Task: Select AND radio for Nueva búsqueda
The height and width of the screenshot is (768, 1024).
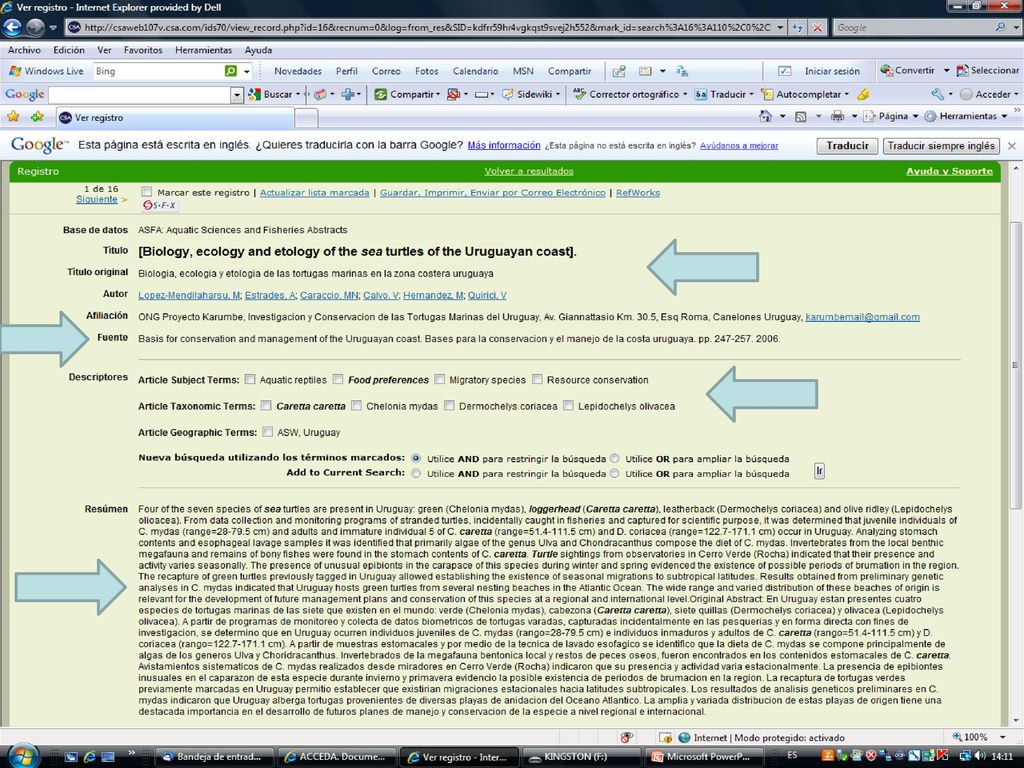Action: [x=416, y=458]
